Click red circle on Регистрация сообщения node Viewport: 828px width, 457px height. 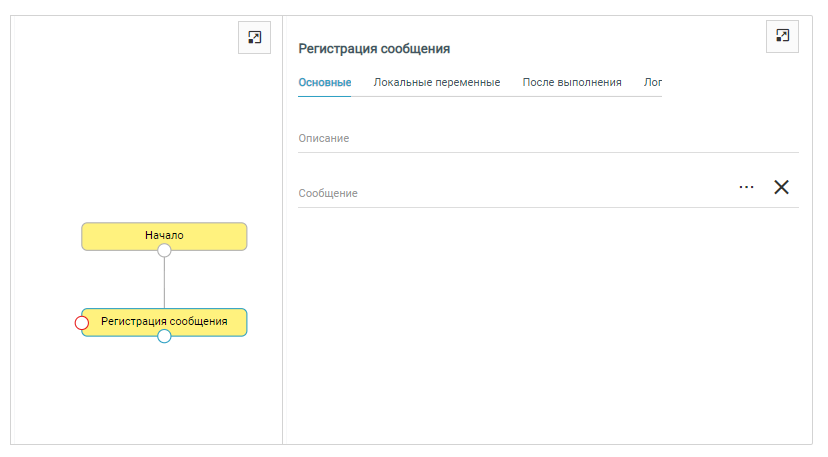(x=82, y=322)
